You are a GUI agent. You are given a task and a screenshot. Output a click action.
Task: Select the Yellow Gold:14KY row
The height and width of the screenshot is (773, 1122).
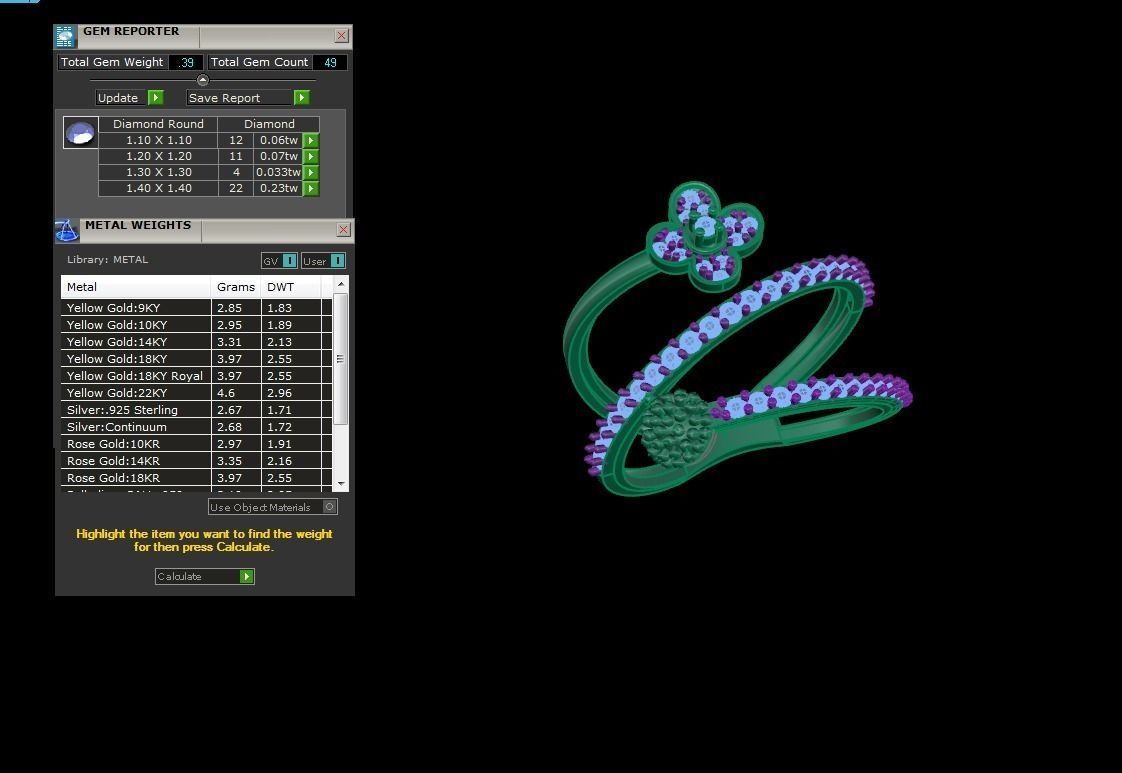click(x=196, y=342)
